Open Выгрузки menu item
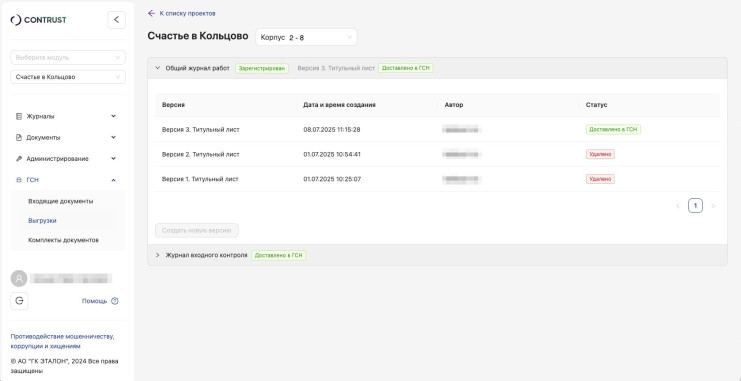 pos(42,221)
